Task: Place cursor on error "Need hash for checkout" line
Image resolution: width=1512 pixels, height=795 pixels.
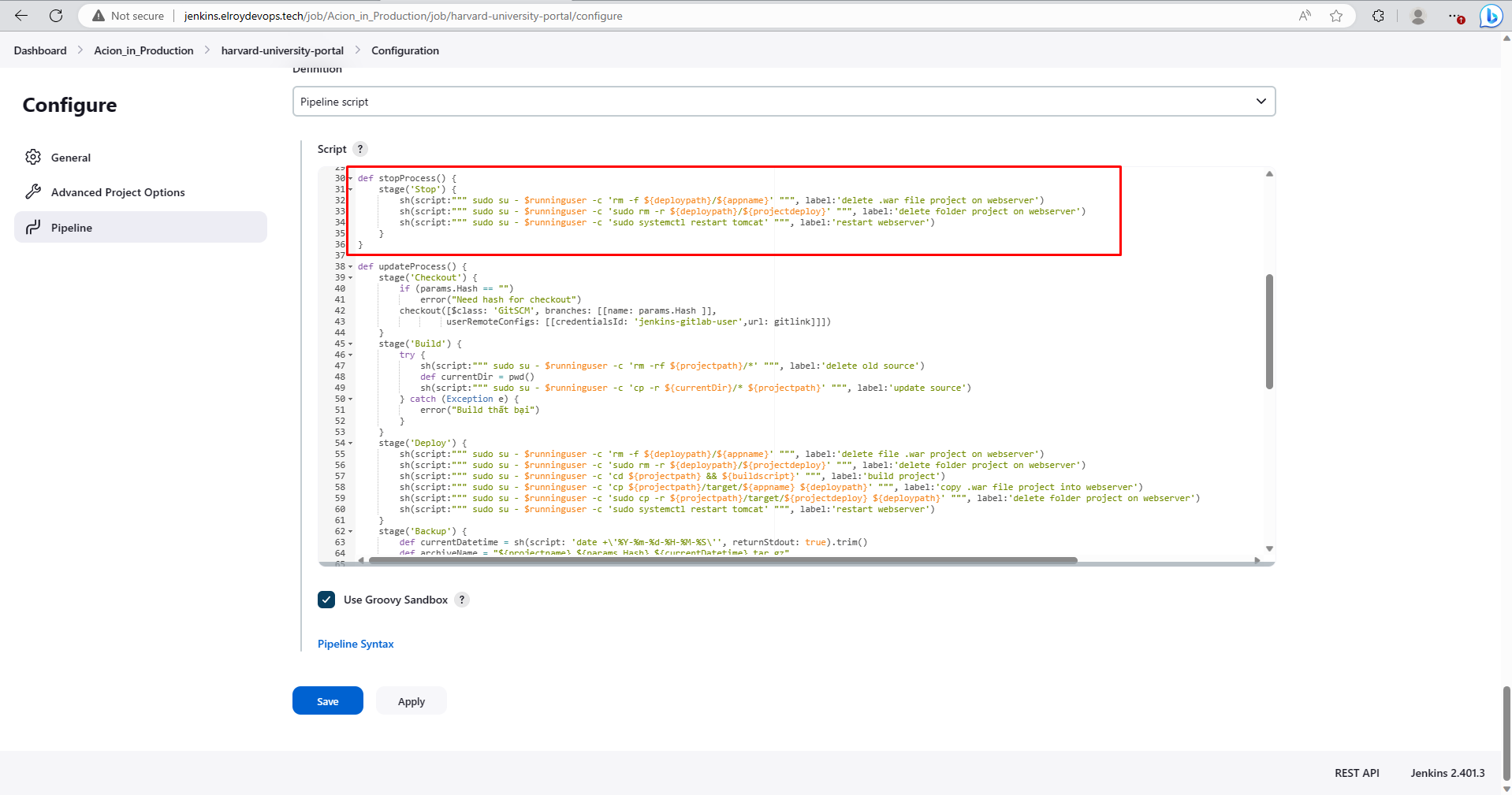Action: click(x=501, y=300)
